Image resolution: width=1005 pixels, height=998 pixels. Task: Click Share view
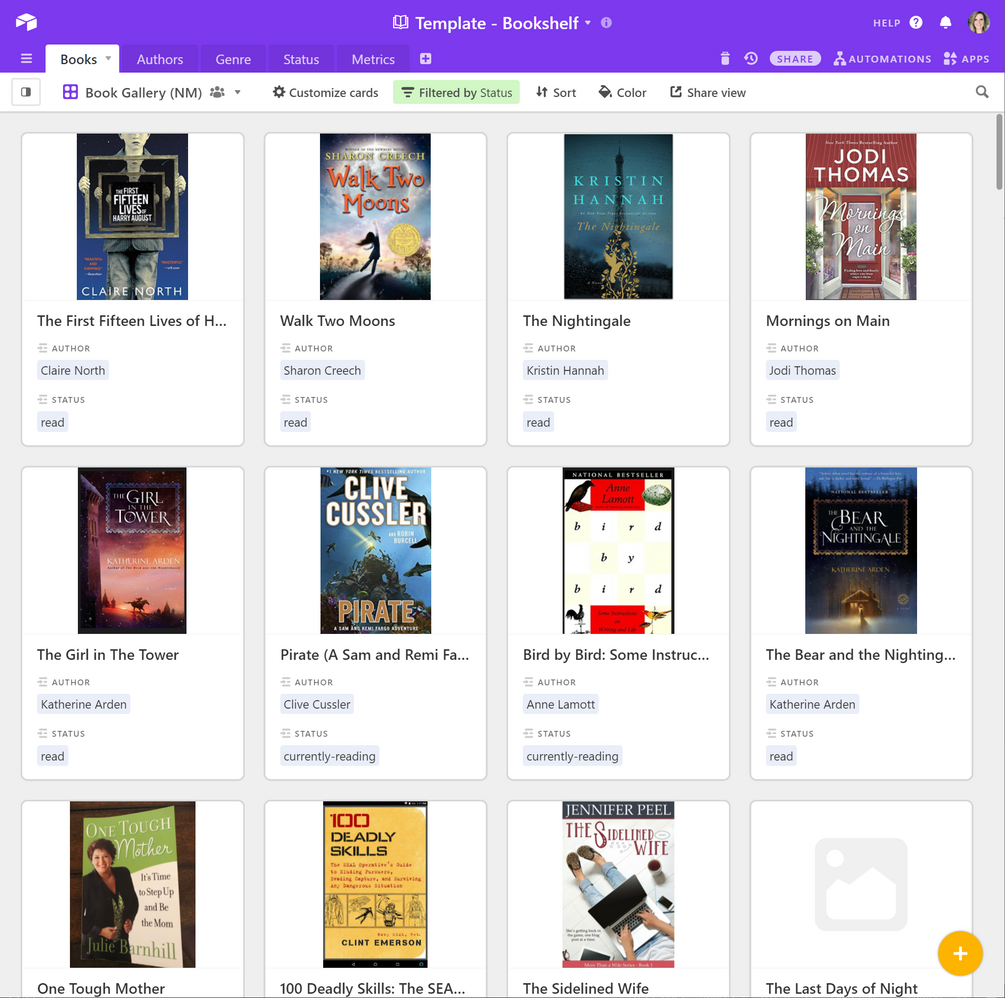point(708,92)
